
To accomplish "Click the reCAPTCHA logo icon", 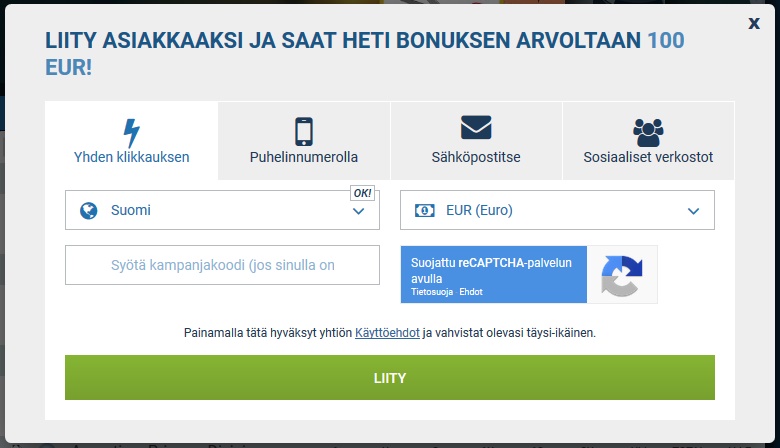I will tap(622, 275).
